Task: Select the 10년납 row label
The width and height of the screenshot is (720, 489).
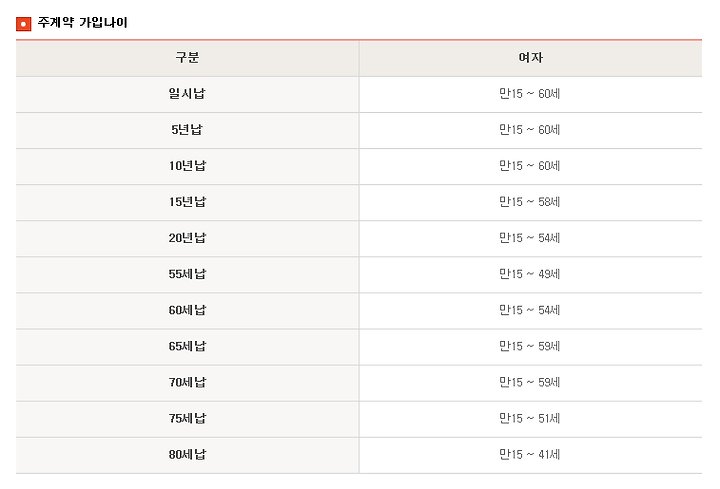Action: coord(187,166)
